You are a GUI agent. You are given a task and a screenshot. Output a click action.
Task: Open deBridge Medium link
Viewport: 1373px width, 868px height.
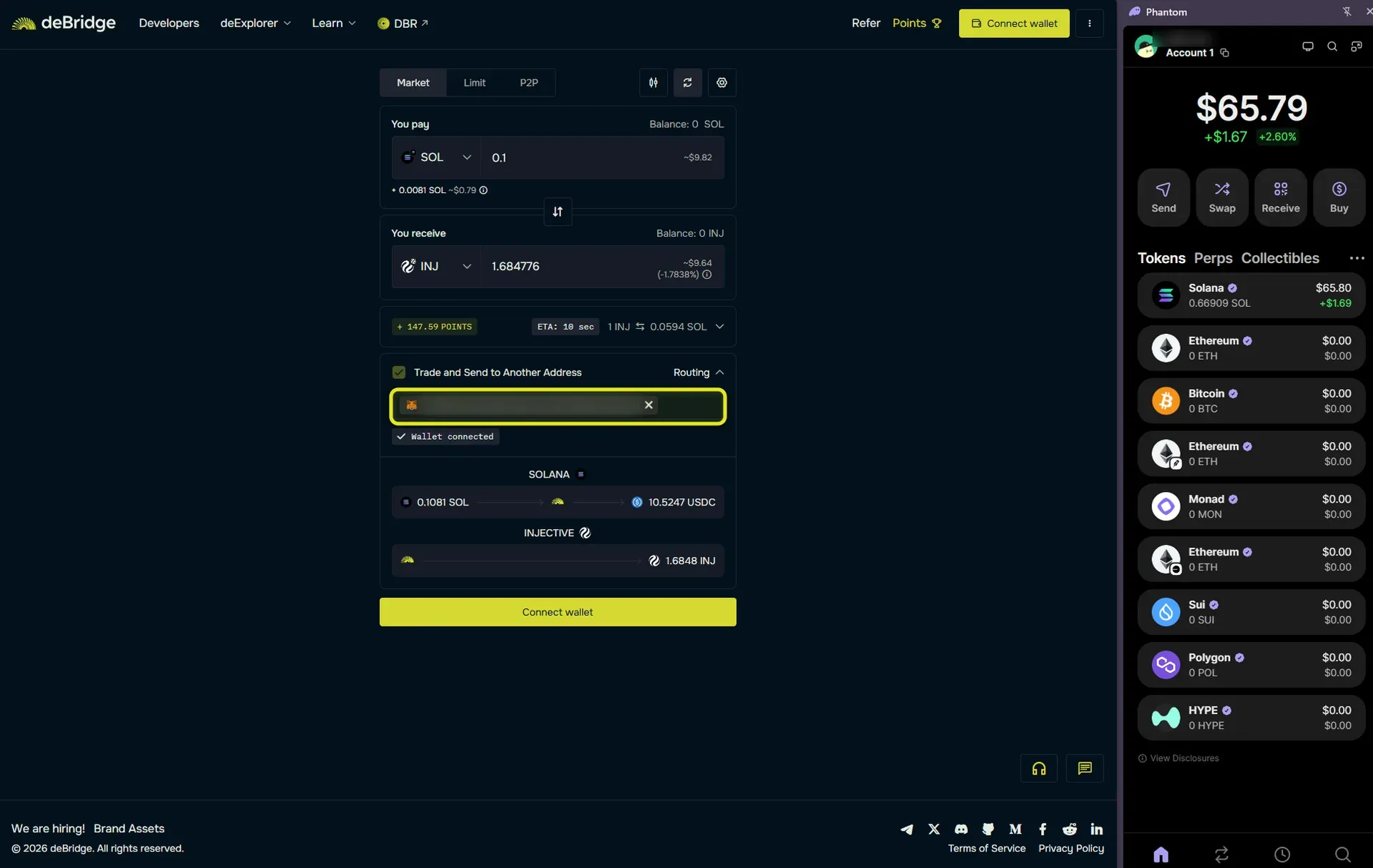[1015, 829]
